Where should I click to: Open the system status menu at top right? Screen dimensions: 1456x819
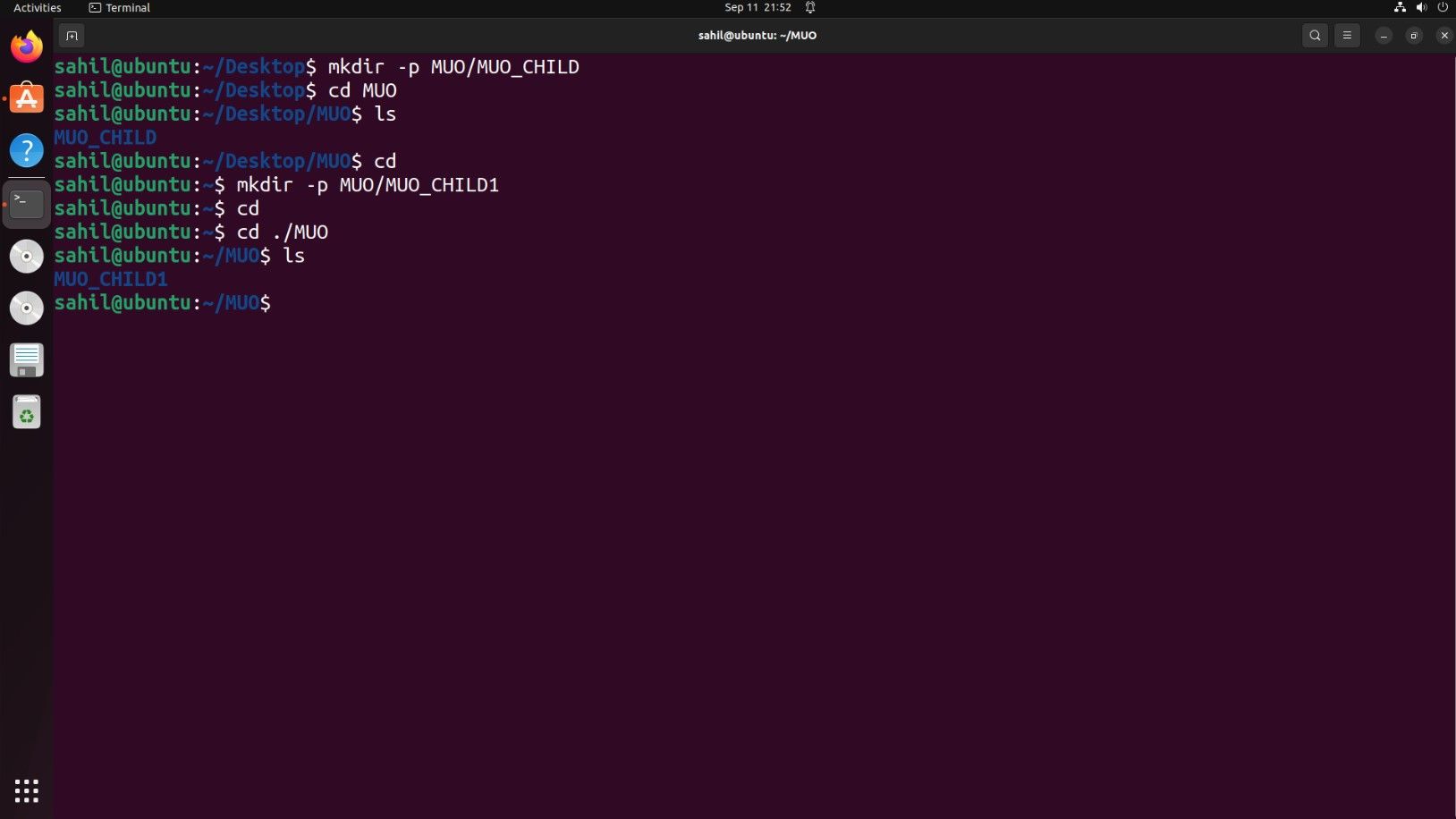click(x=1420, y=7)
